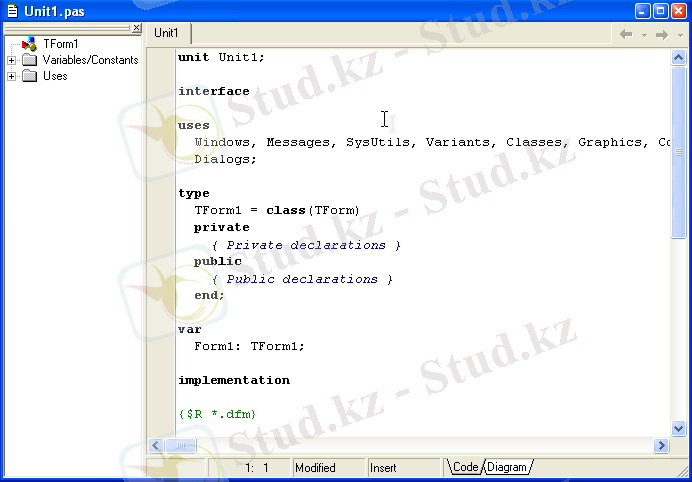Click the 'var' keyword in code

pyautogui.click(x=190, y=329)
